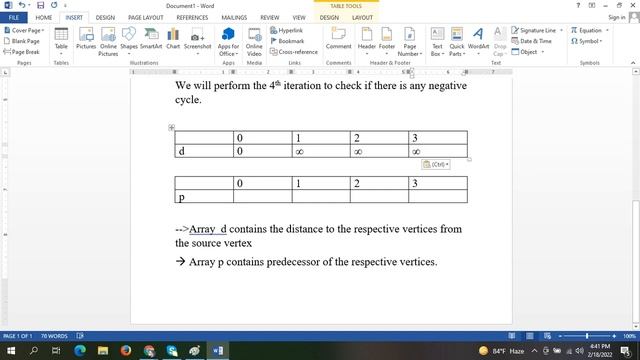This screenshot has width=640, height=360.
Task: Click the PAGE 1 OF 1 indicator
Action: tap(18, 336)
